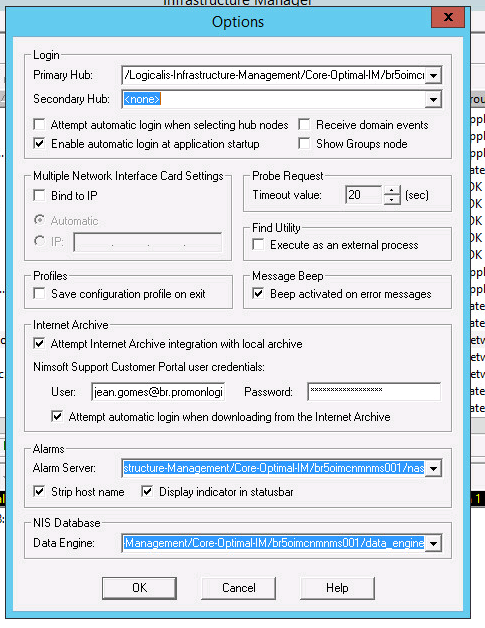
Task: Increase the Timeout value with up arrow
Action: point(392,190)
